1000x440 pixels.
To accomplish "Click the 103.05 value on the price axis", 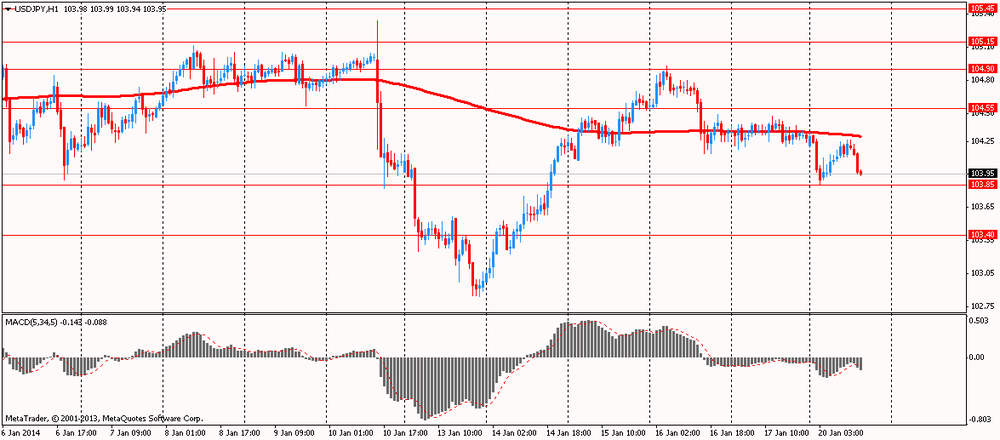I will (x=983, y=273).
